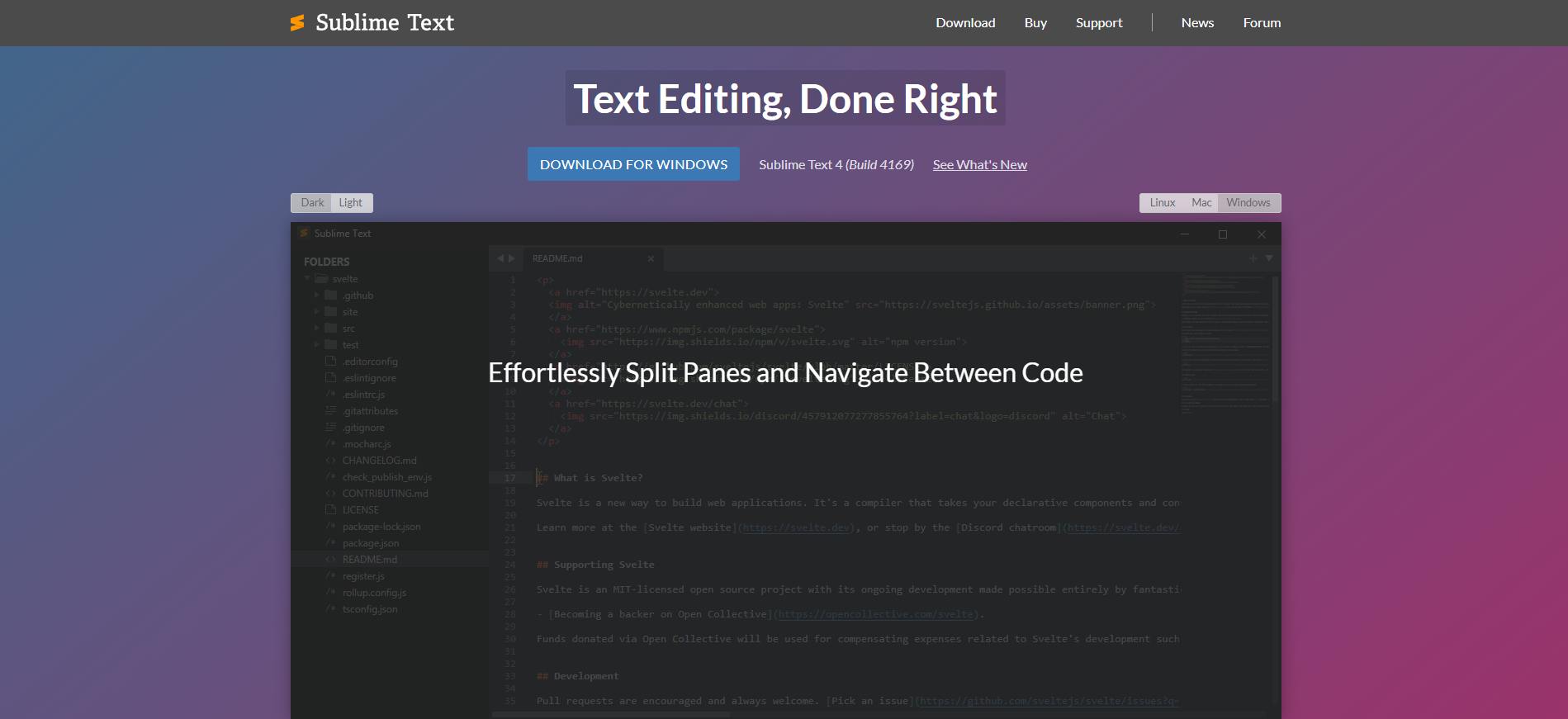The image size is (1568, 719).
Task: Click the editor vertical scrollbar
Action: pyautogui.click(x=1275, y=338)
